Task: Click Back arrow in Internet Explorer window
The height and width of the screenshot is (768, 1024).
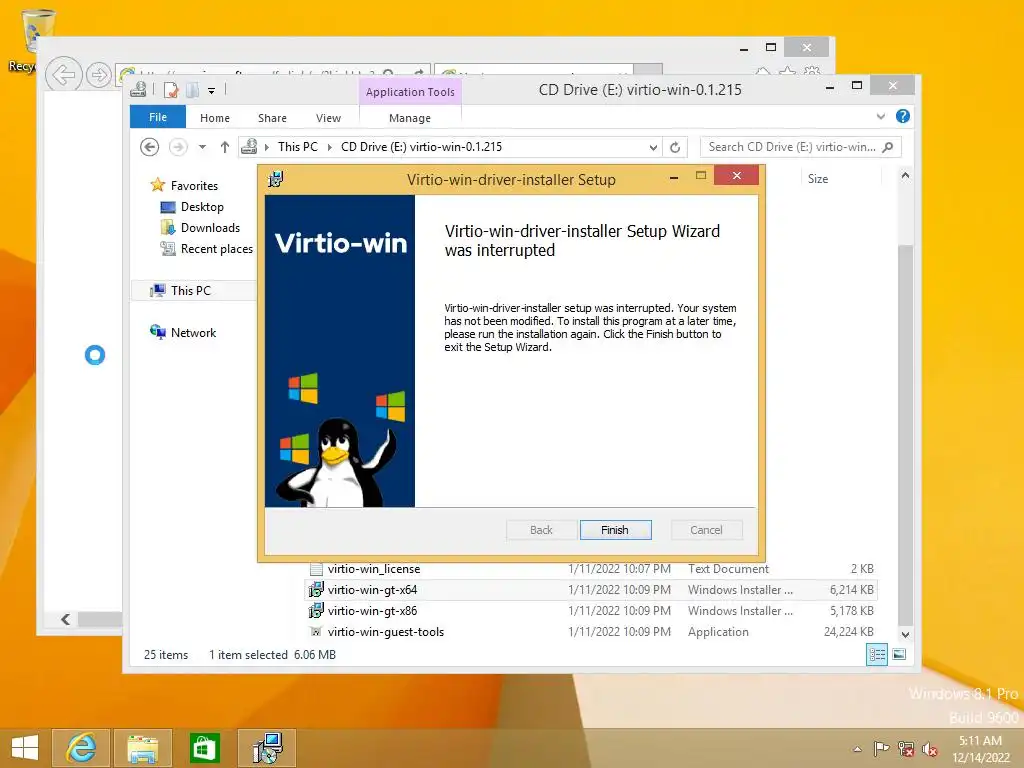Action: click(x=63, y=75)
